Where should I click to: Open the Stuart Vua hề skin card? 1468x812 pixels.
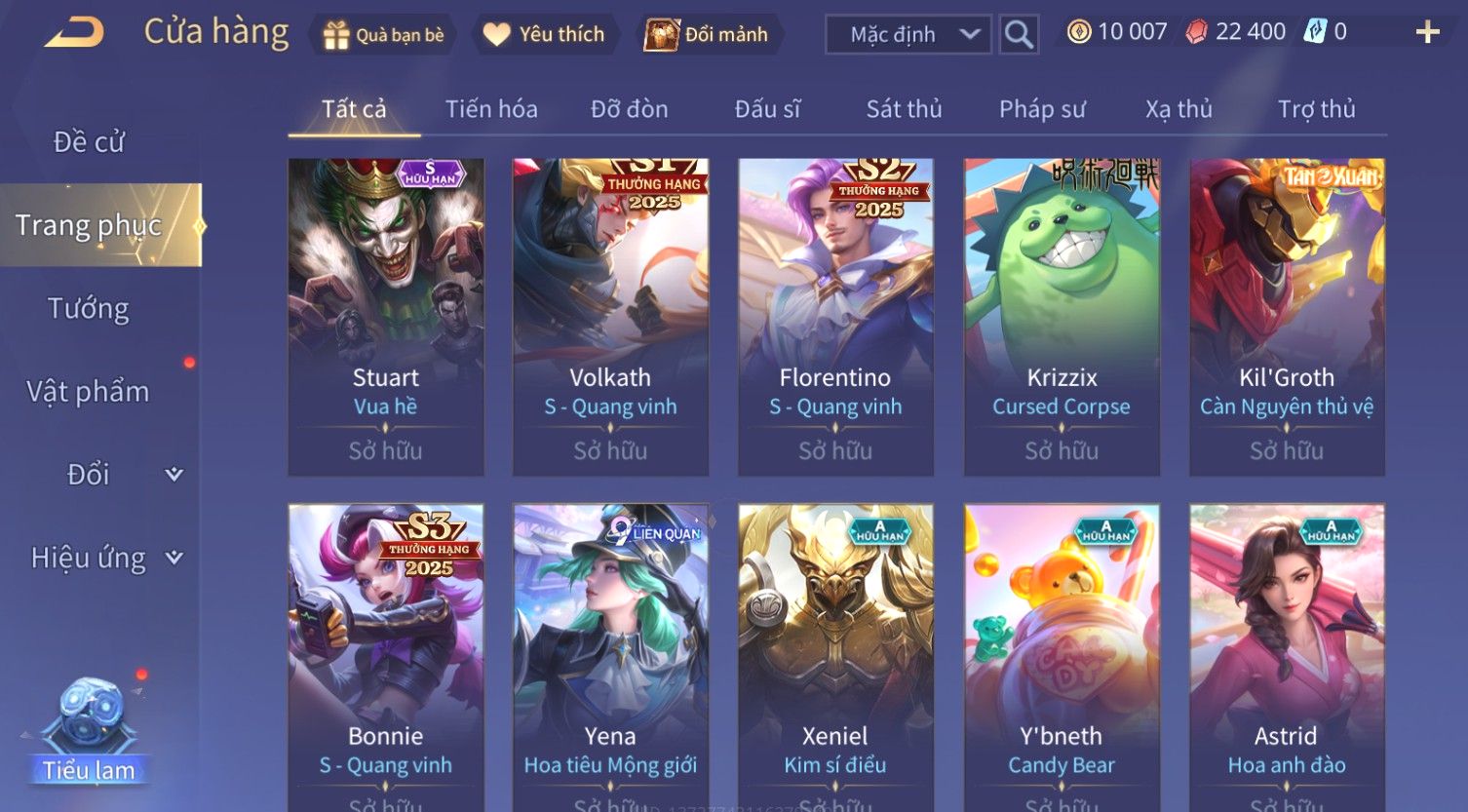tap(386, 317)
